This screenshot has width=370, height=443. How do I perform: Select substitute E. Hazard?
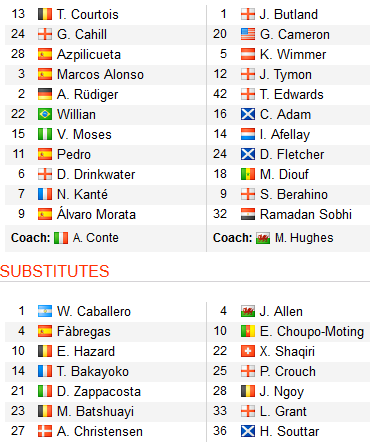[86, 351]
